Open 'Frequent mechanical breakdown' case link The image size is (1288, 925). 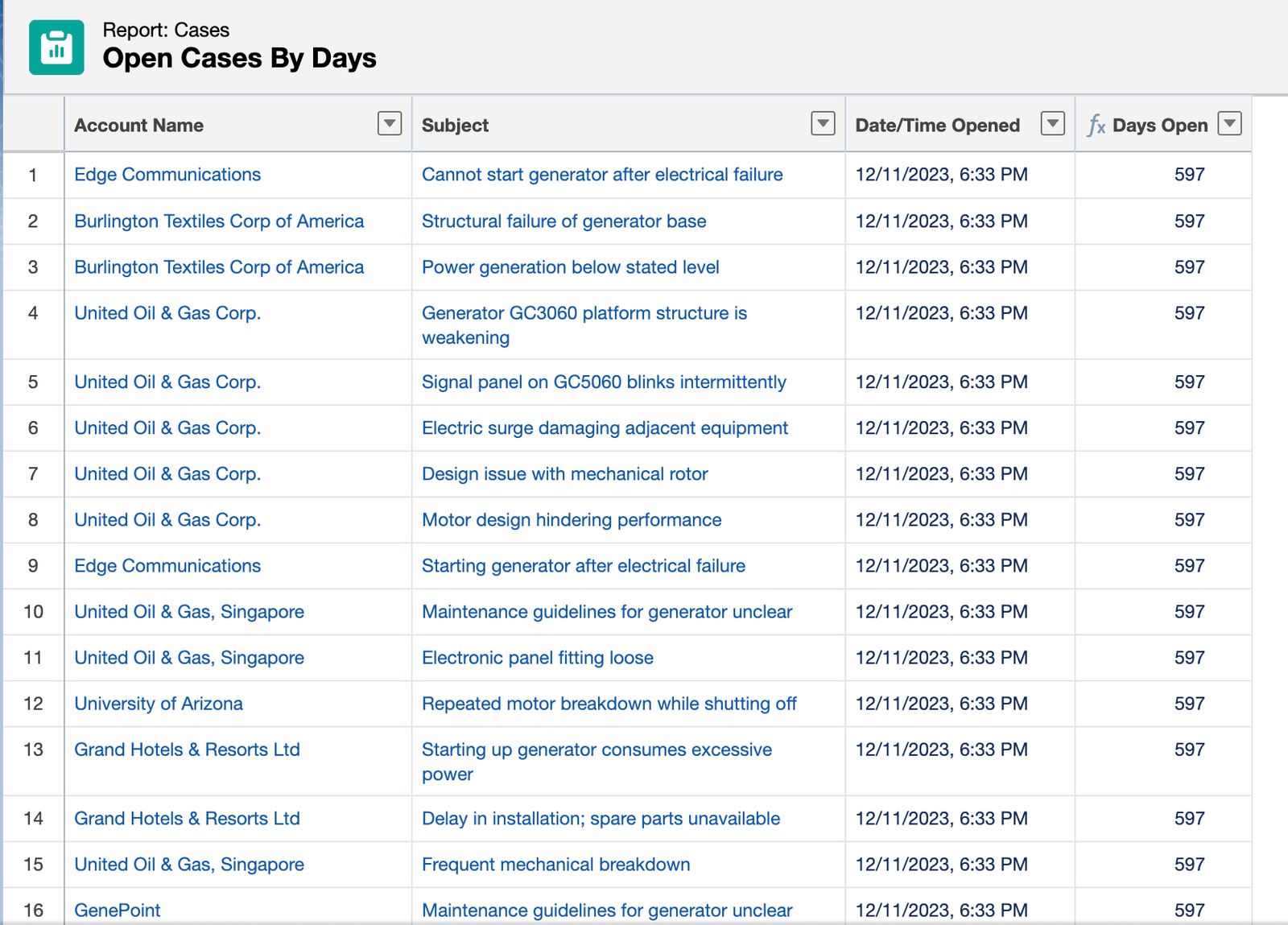click(x=555, y=865)
